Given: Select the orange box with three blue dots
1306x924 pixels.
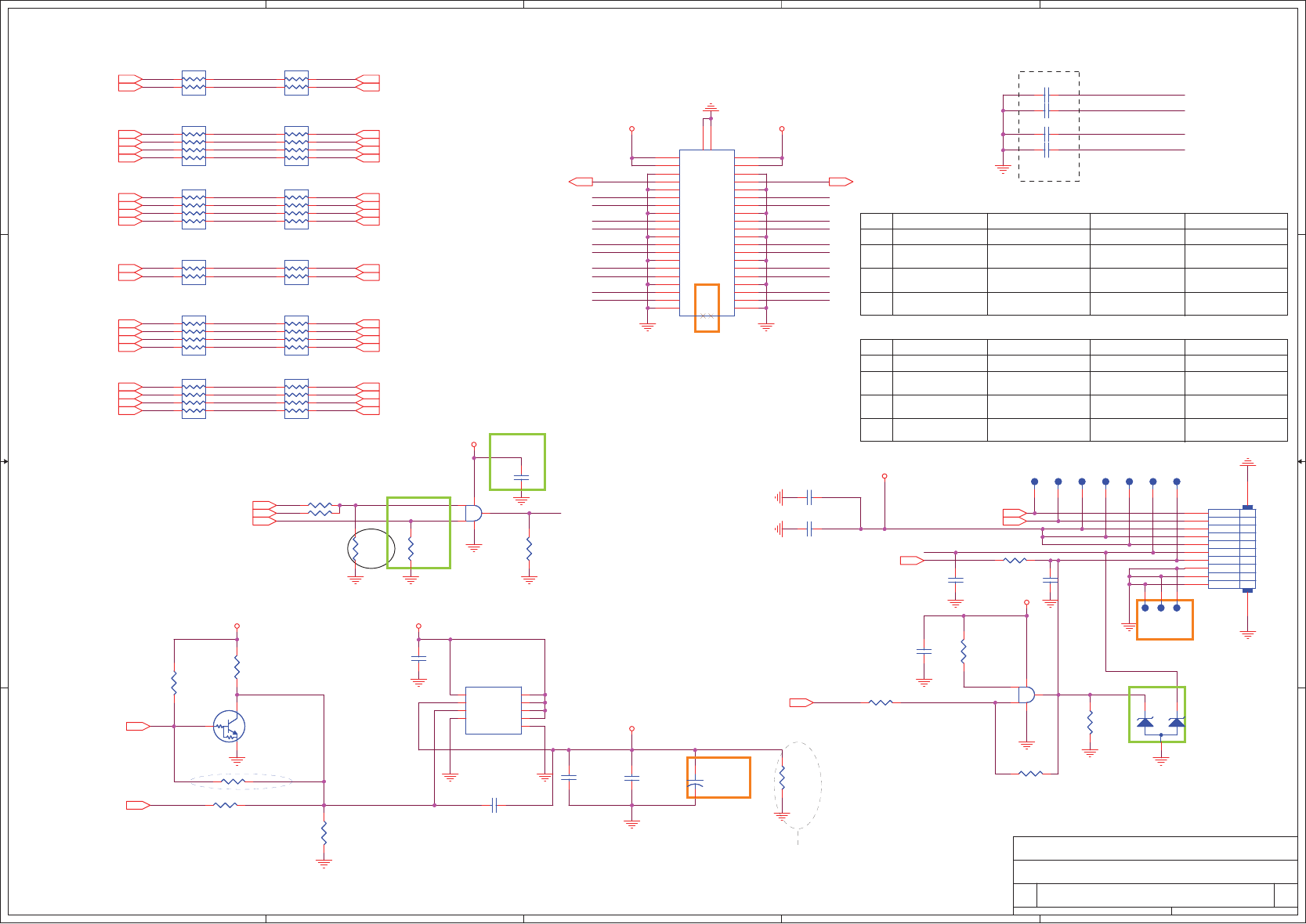Looking at the screenshot, I should [x=1165, y=619].
